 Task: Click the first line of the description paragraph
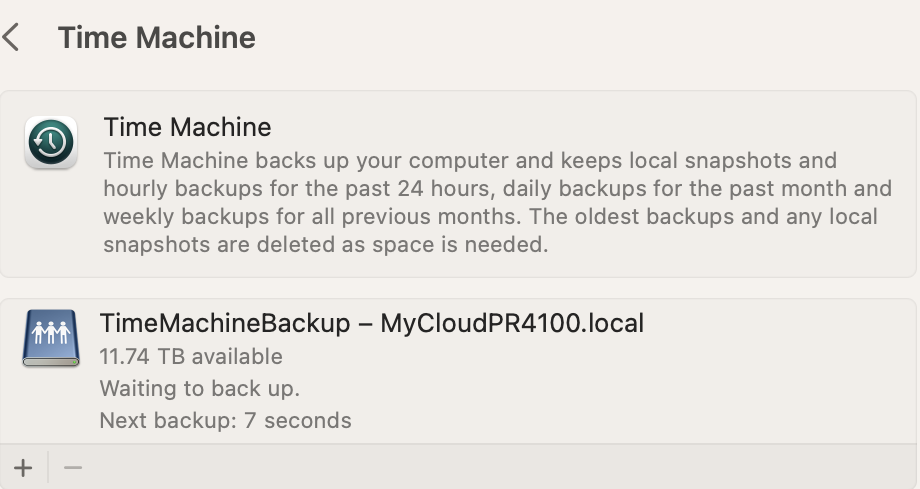[470, 161]
